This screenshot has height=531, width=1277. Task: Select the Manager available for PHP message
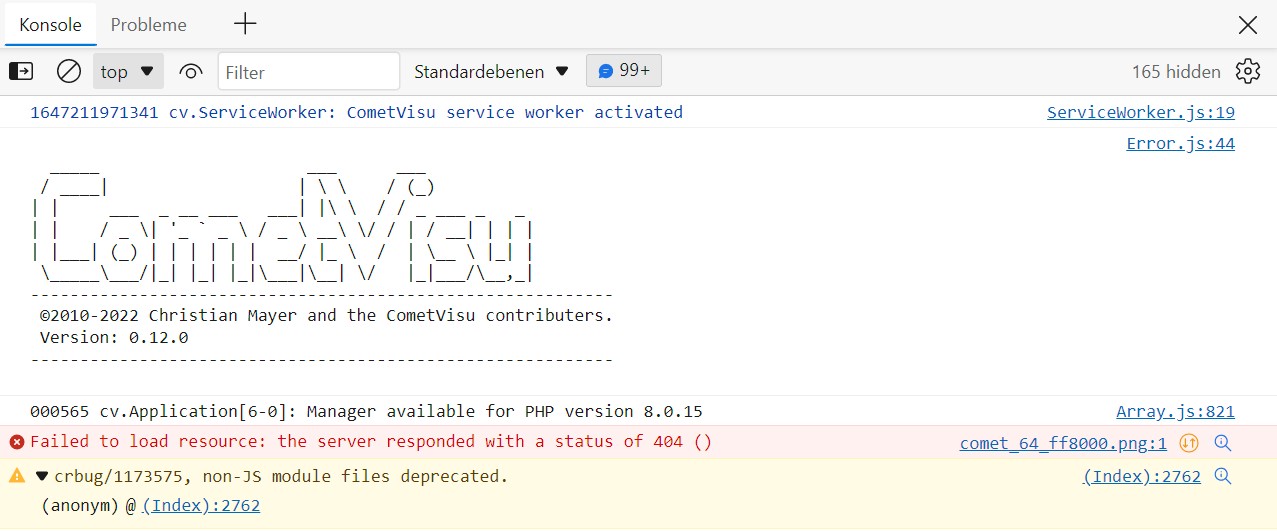click(x=366, y=412)
